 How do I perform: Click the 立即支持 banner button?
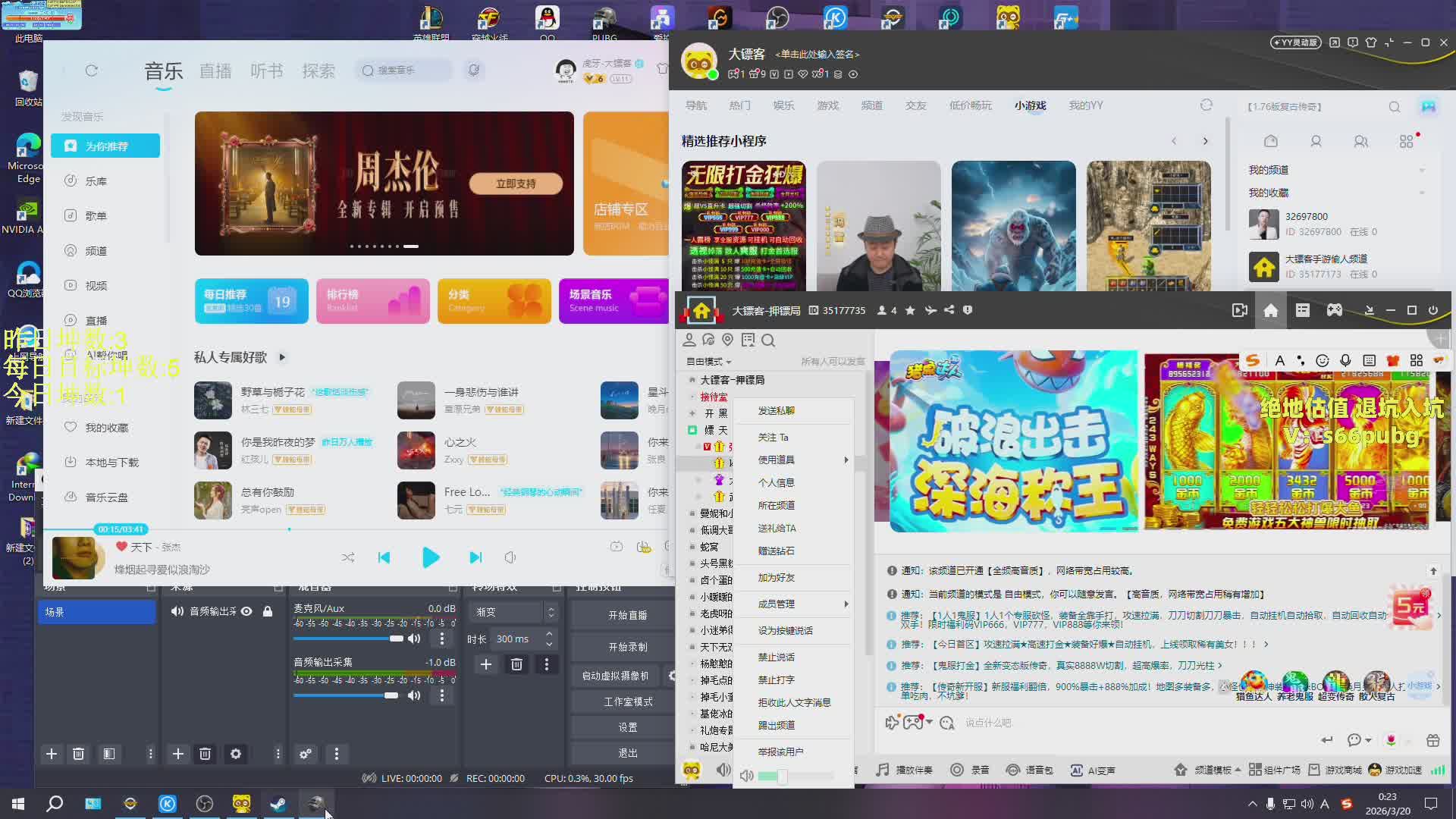point(516,184)
